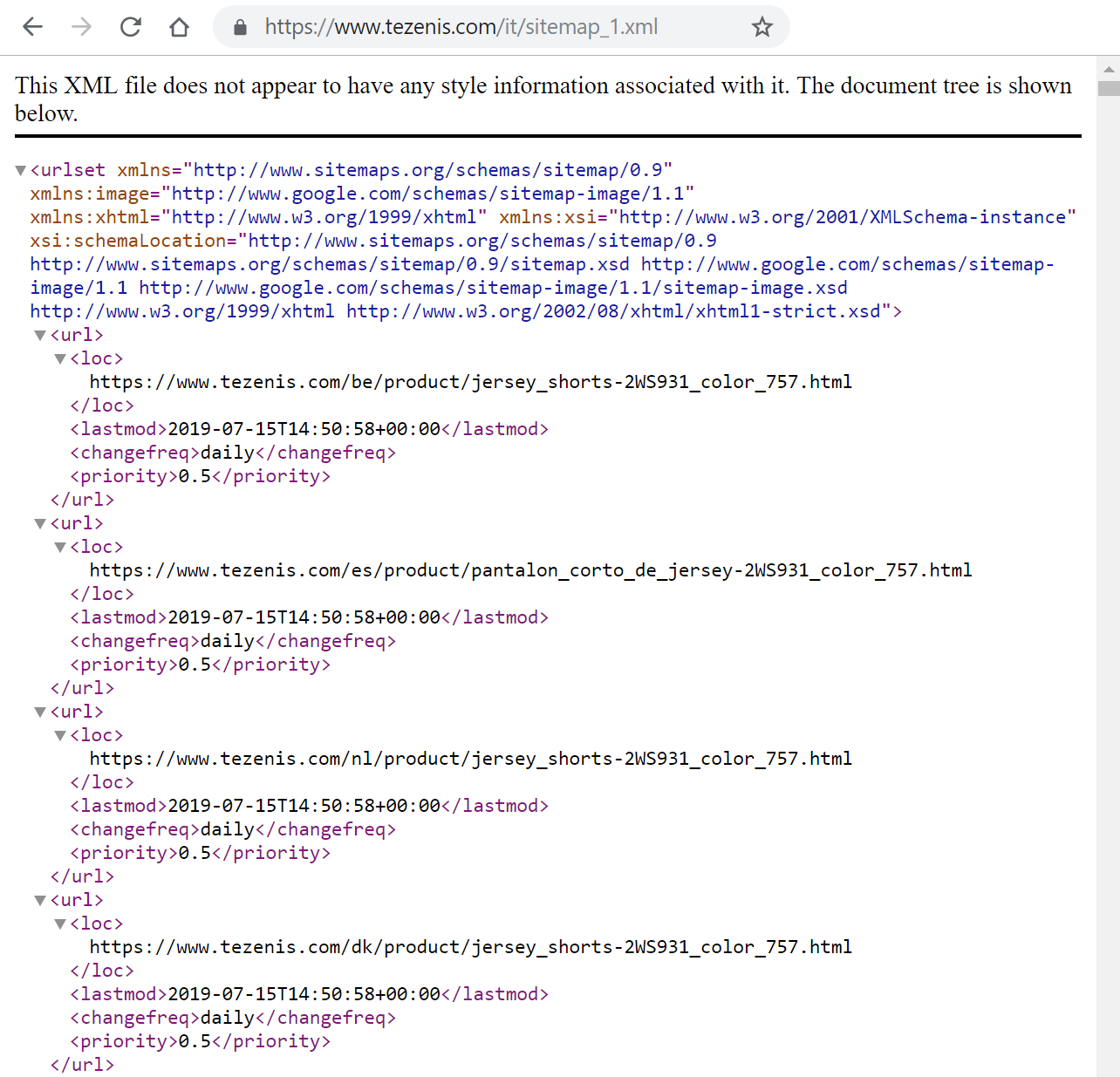This screenshot has height=1077, width=1120.
Task: Collapse the urlset root element
Action: tap(21, 171)
